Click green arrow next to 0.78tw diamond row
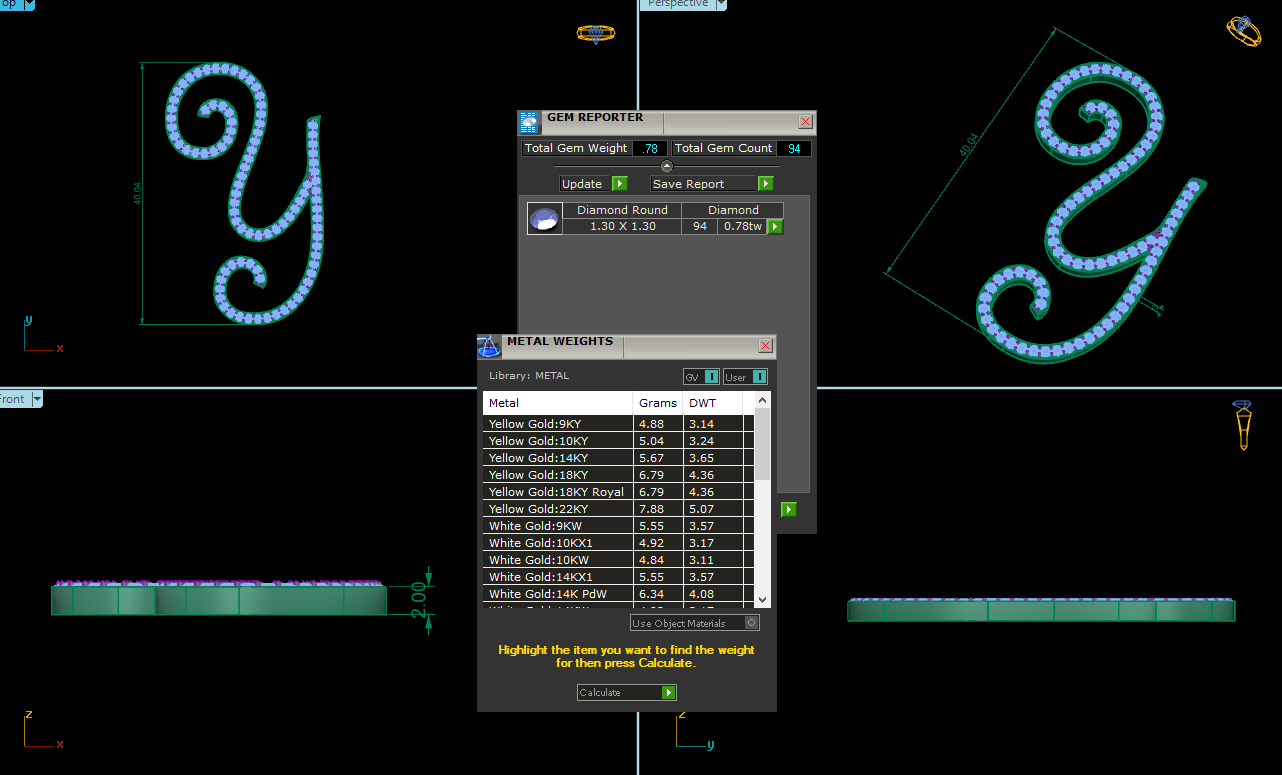1282x775 pixels. (x=775, y=227)
